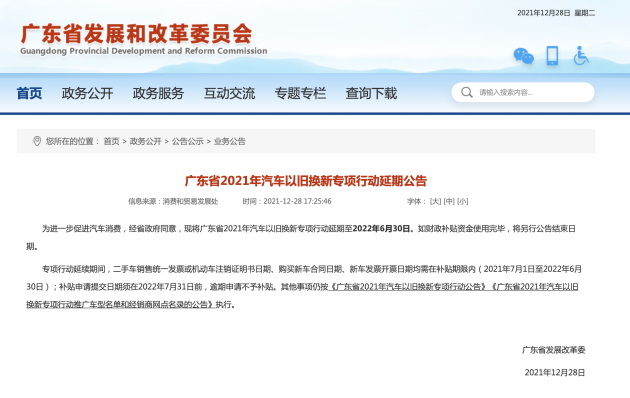The image size is (630, 398).
Task: Open the 政务公开 navigation menu
Action: pyautogui.click(x=87, y=93)
